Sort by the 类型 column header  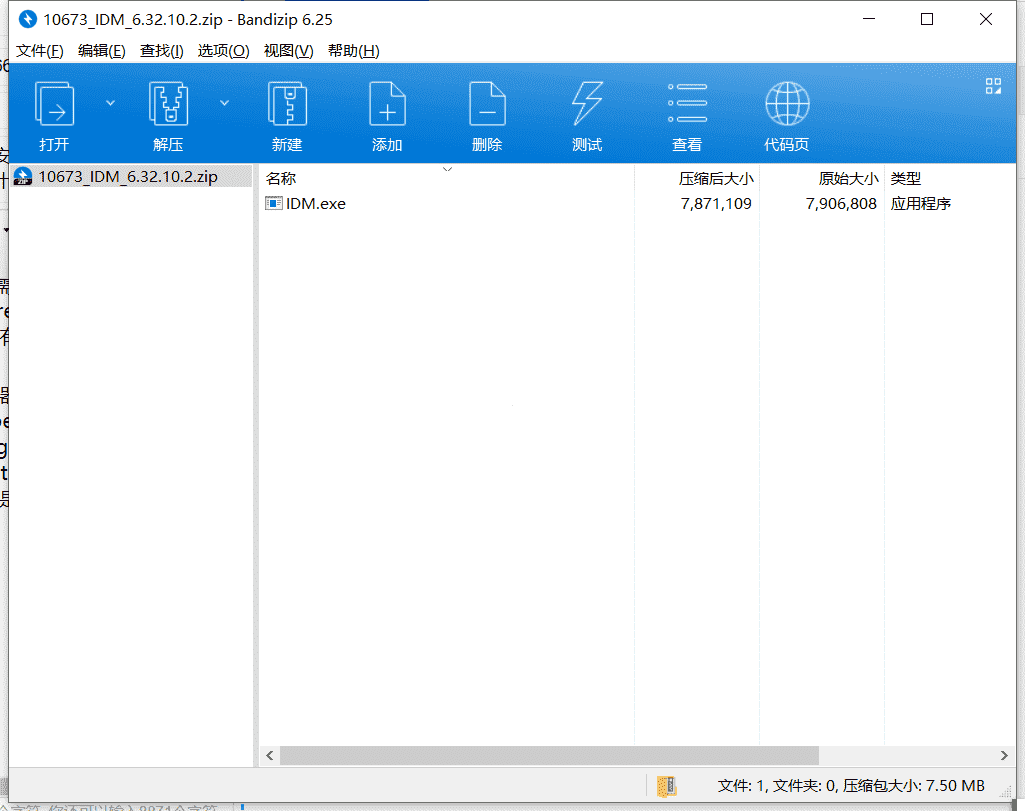pos(906,178)
